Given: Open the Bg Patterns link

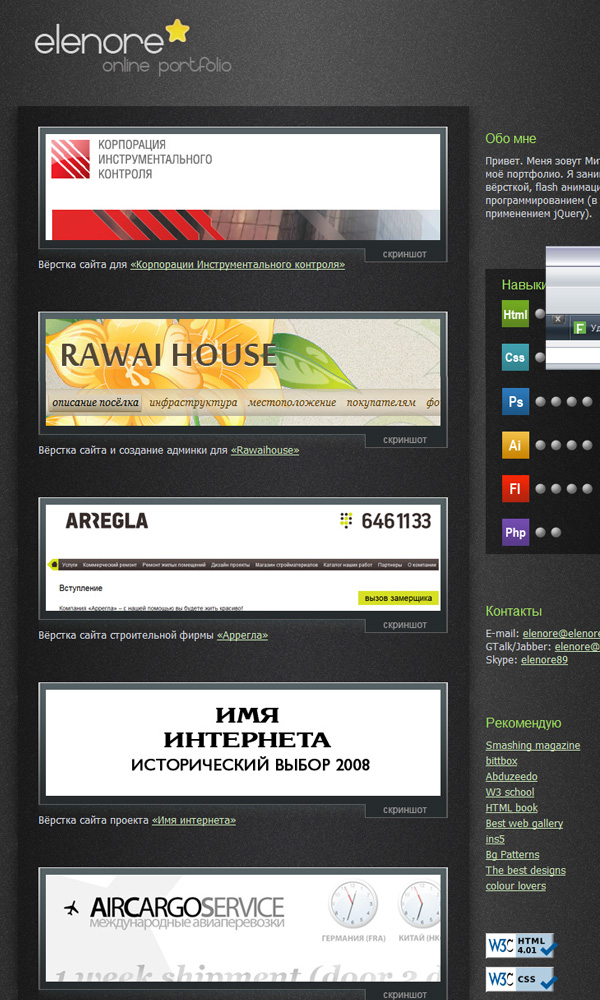Looking at the screenshot, I should pos(513,855).
